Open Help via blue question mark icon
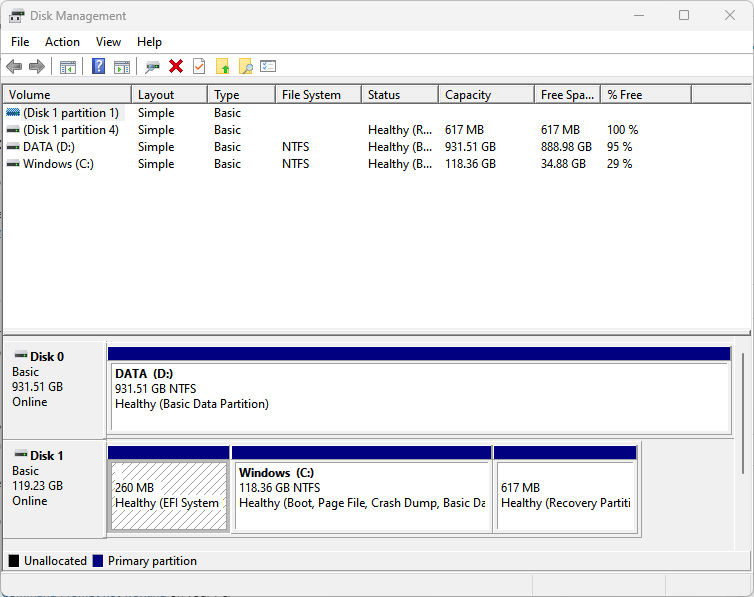 [x=98, y=67]
